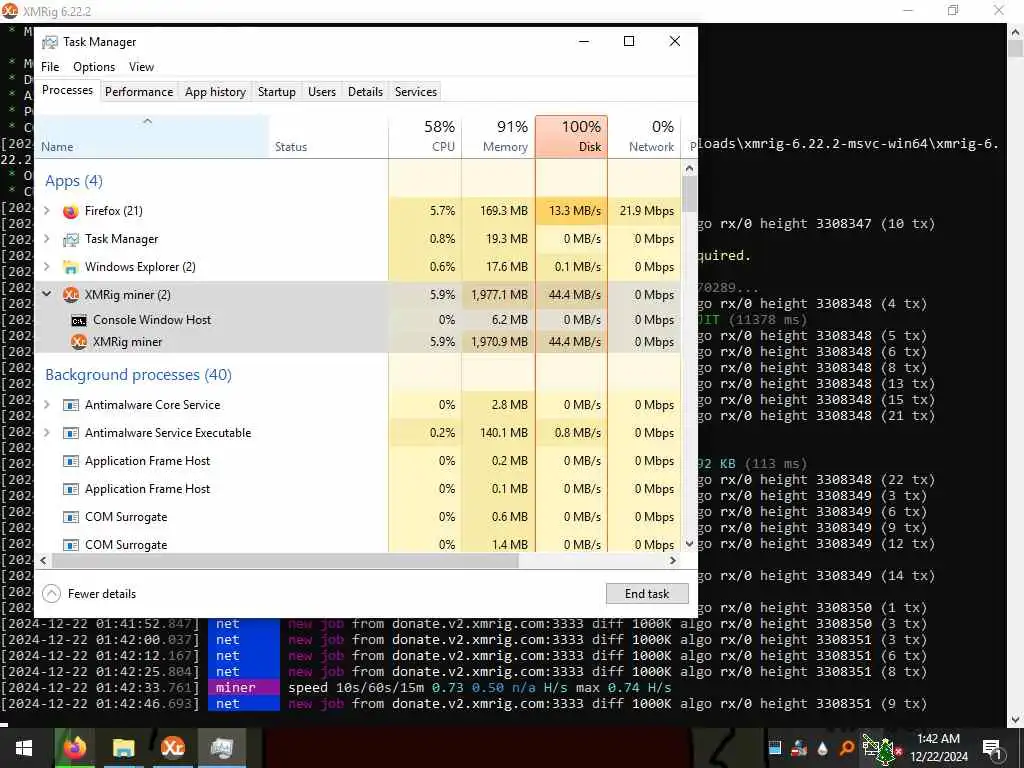Viewport: 1024px width, 768px height.
Task: Expand the Windows Explorer process group
Action: pos(47,266)
